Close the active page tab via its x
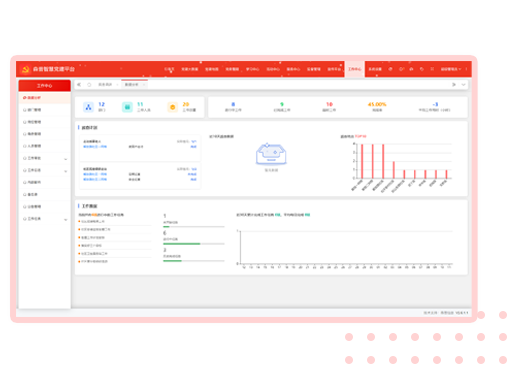Screen dimensions: 512x372 (144, 85)
